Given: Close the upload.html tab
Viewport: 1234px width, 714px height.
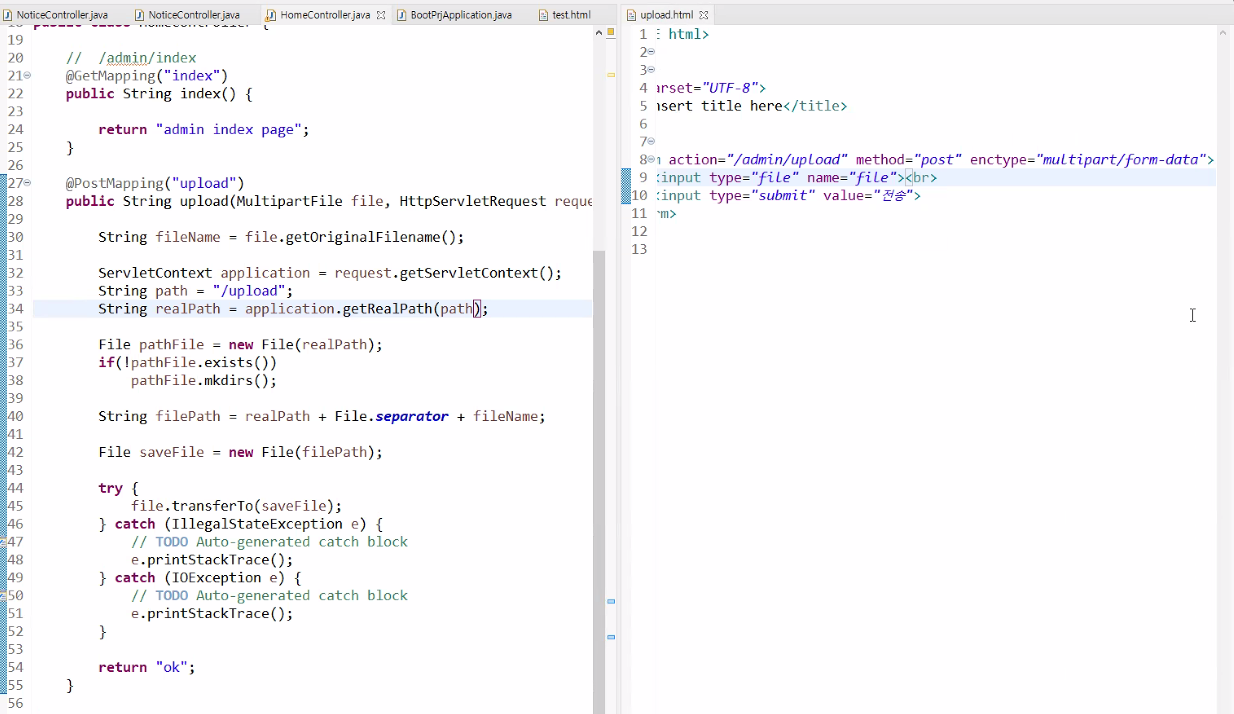Looking at the screenshot, I should 703,15.
